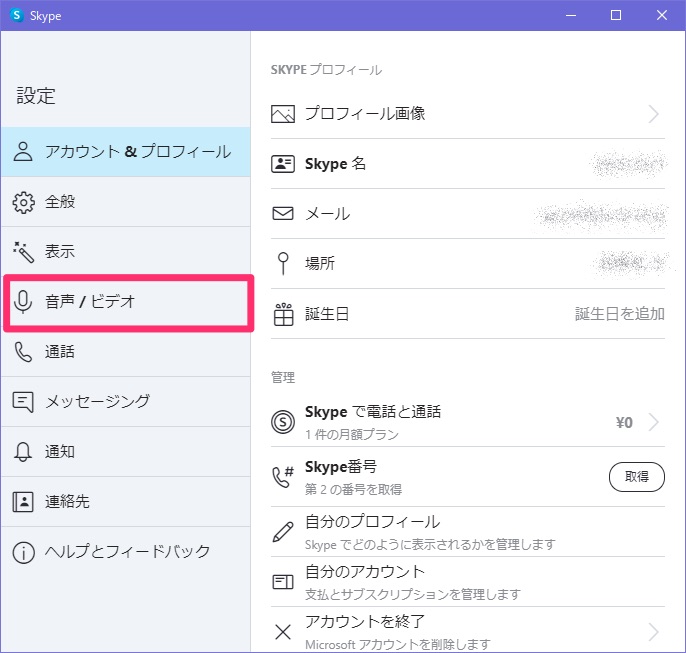Image resolution: width=686 pixels, height=653 pixels.
Task: Click the chat bubble icon for メッセージング
Action: coord(23,402)
